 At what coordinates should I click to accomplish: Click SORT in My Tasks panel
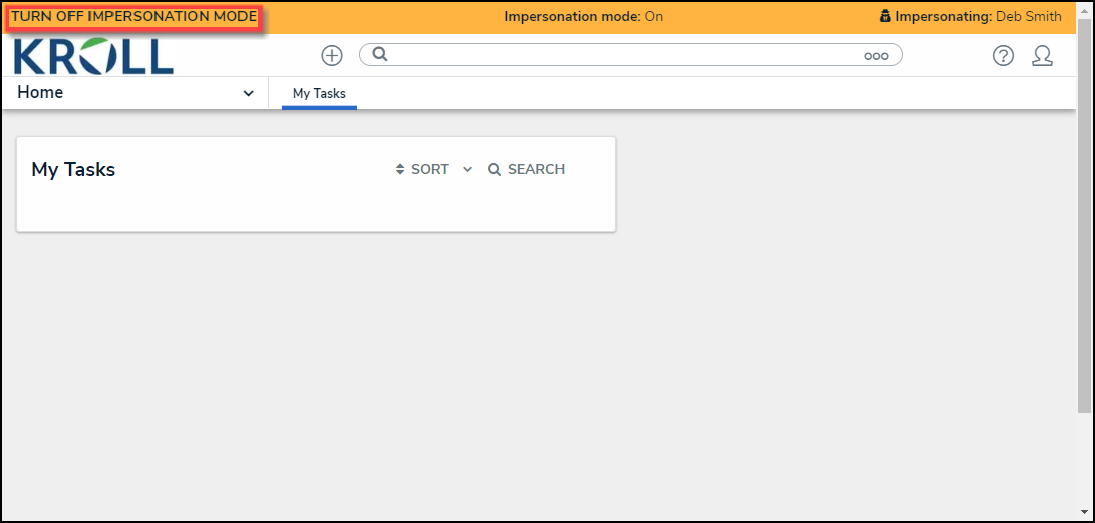pos(422,169)
